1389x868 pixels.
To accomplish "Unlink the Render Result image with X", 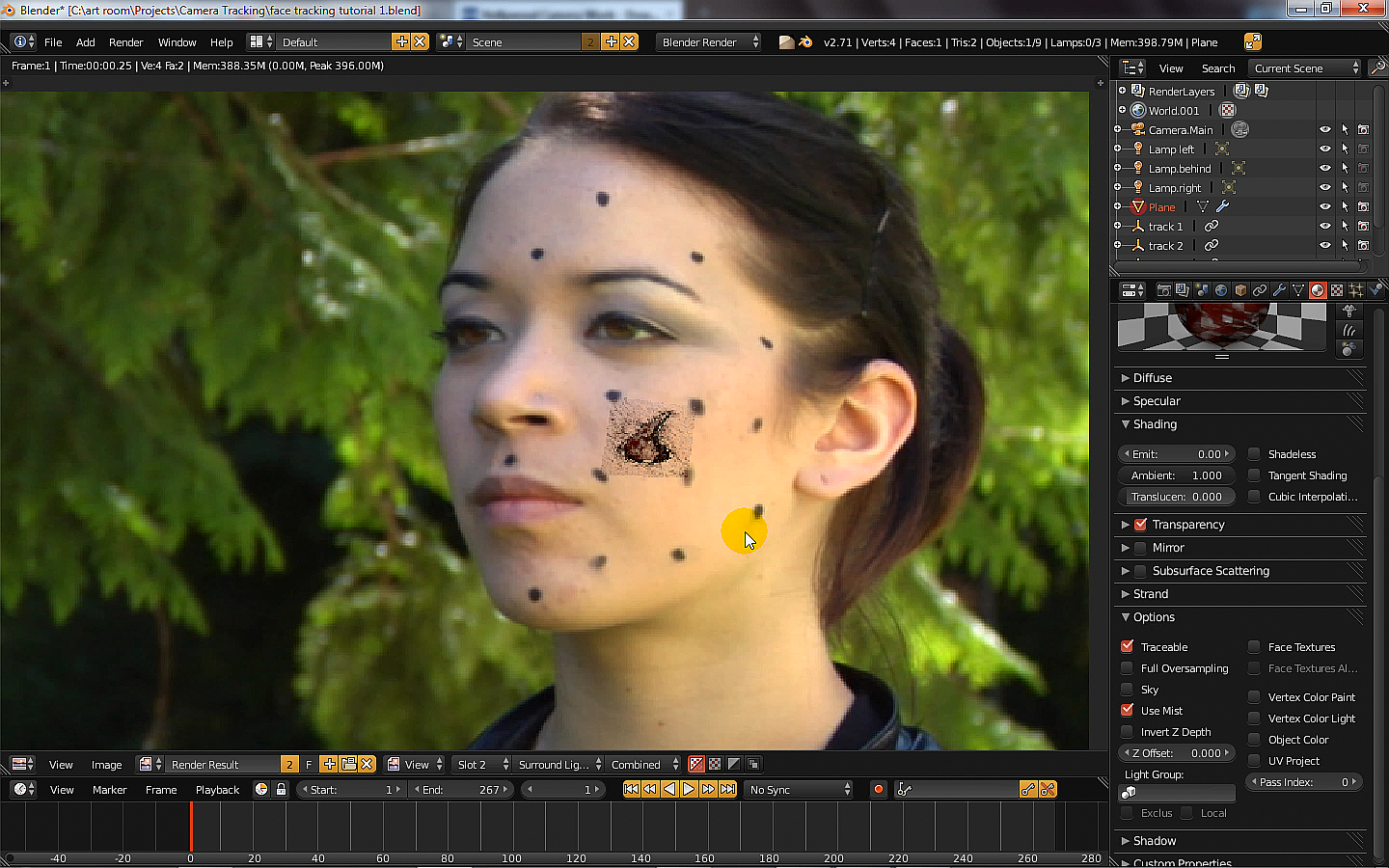I will point(367,764).
